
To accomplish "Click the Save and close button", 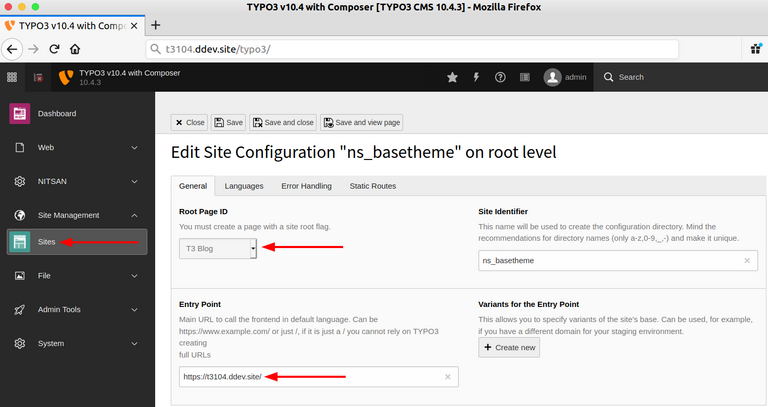I will (x=284, y=122).
